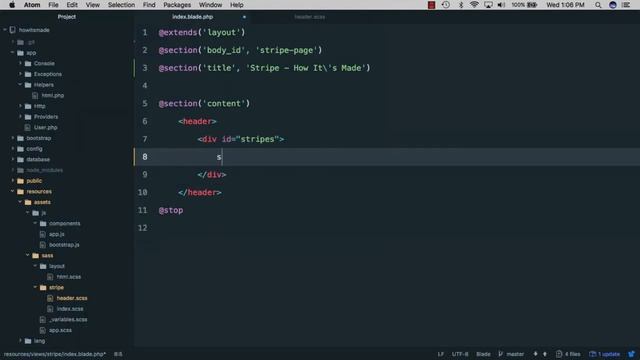The width and height of the screenshot is (640, 360).
Task: Select the layout folder under sass
Action: tap(57, 266)
